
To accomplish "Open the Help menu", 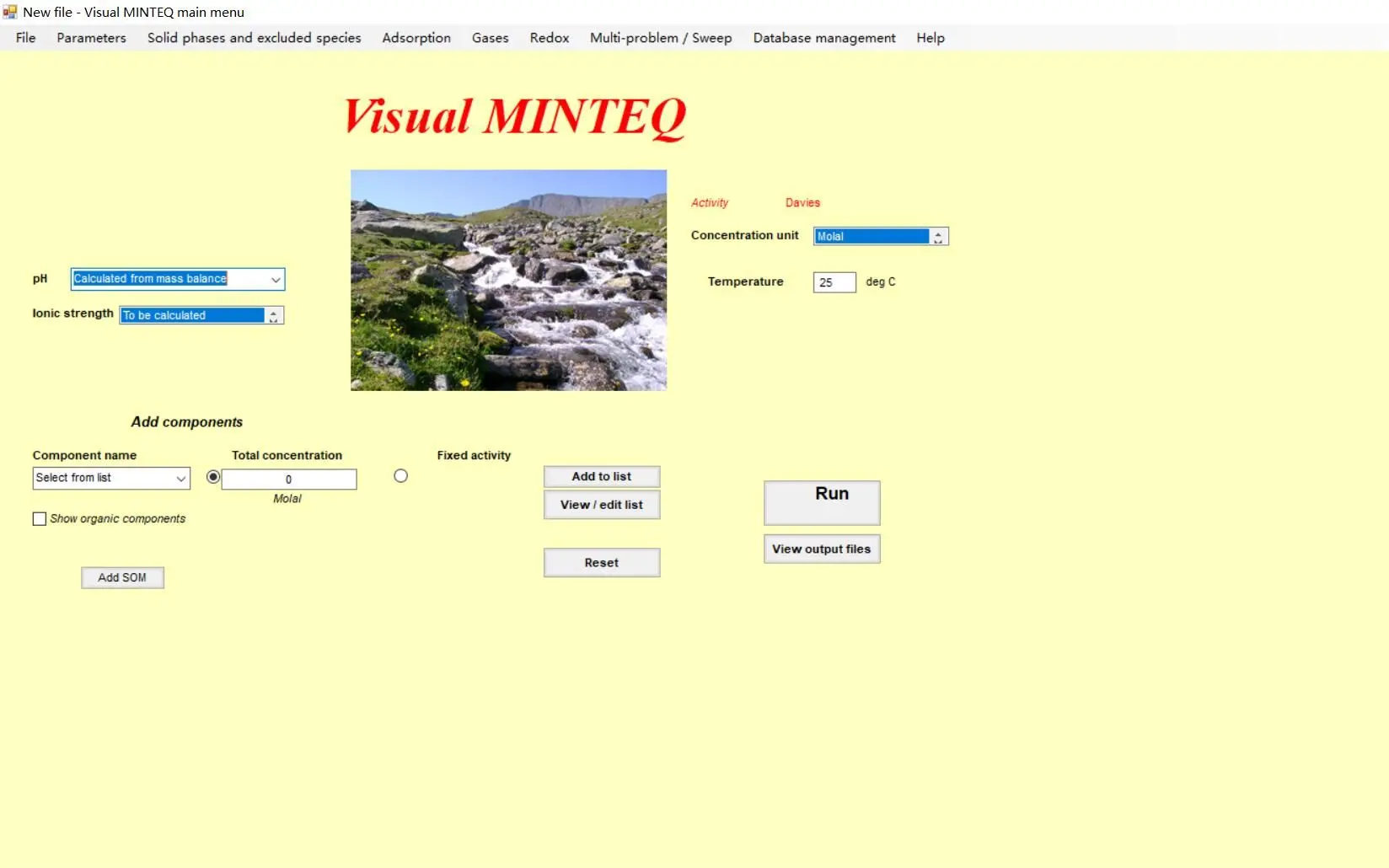I will pyautogui.click(x=930, y=38).
